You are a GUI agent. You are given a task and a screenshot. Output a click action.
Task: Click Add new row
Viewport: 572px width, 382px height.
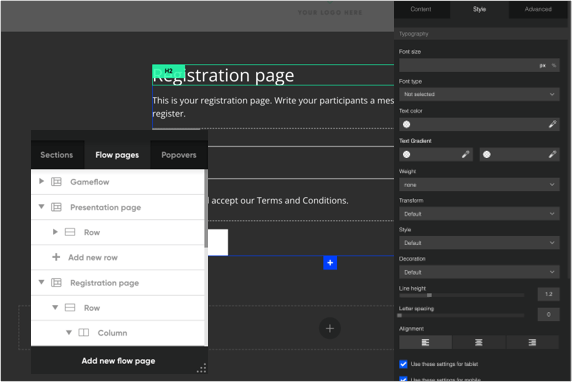(x=93, y=258)
